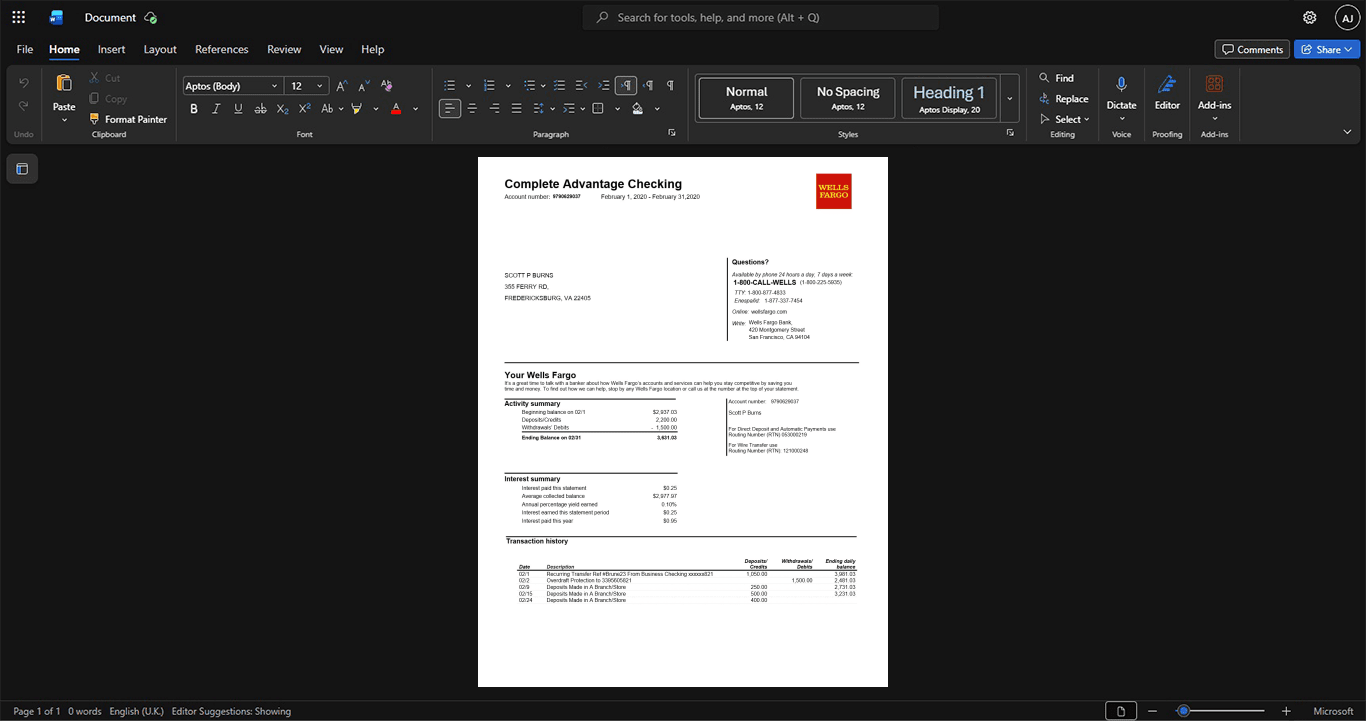1366x721 pixels.
Task: Toggle Underline formatting
Action: pos(238,109)
